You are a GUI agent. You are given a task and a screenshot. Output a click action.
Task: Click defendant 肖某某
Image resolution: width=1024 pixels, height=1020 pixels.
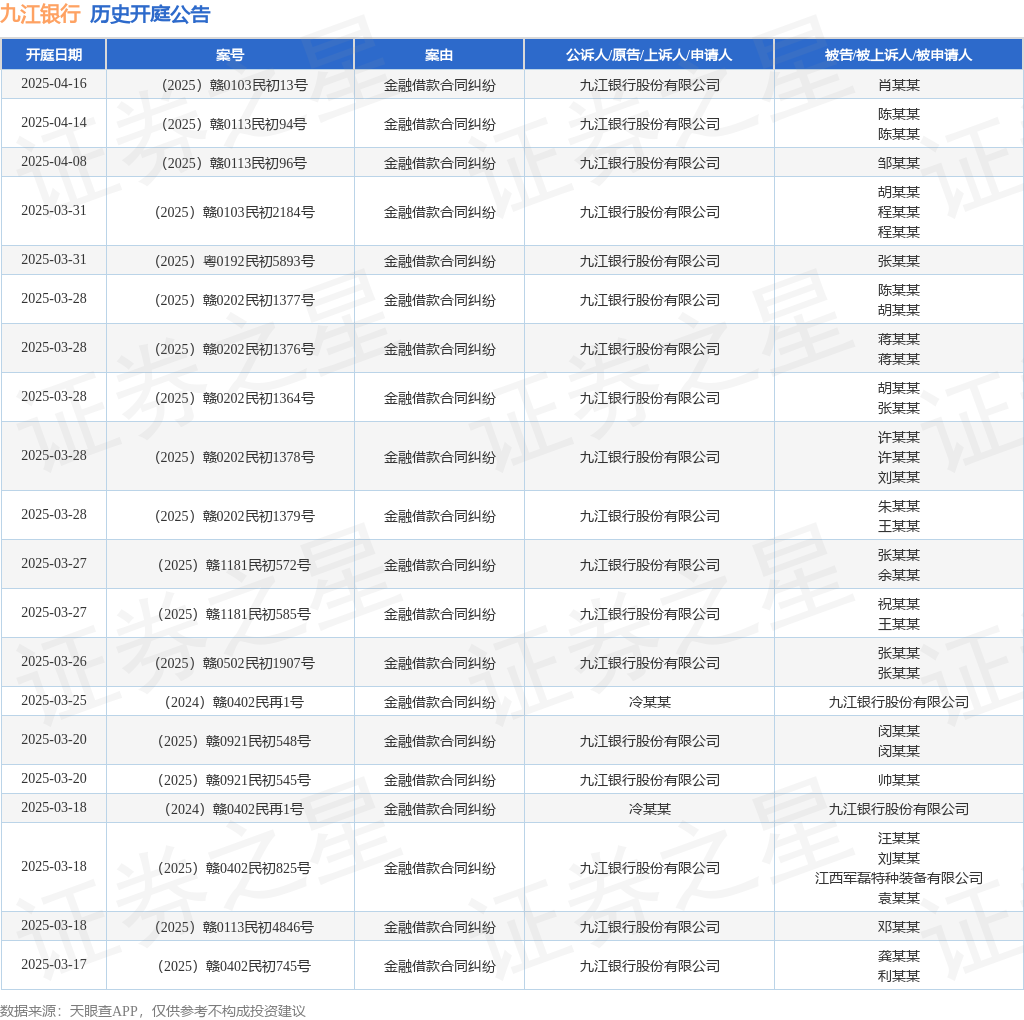click(899, 85)
